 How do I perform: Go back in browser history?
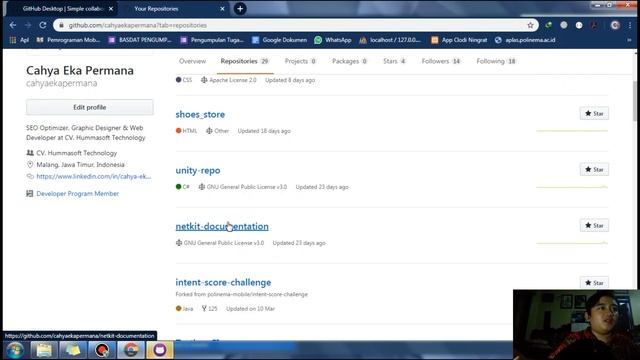[x=13, y=25]
